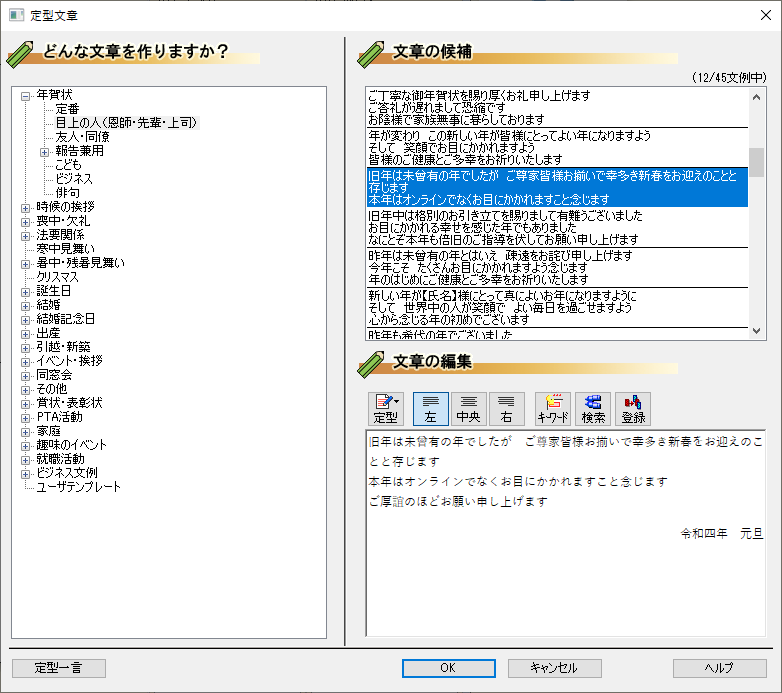The height and width of the screenshot is (693, 782).
Task: Select 俳句 tree item
Action: (x=67, y=192)
